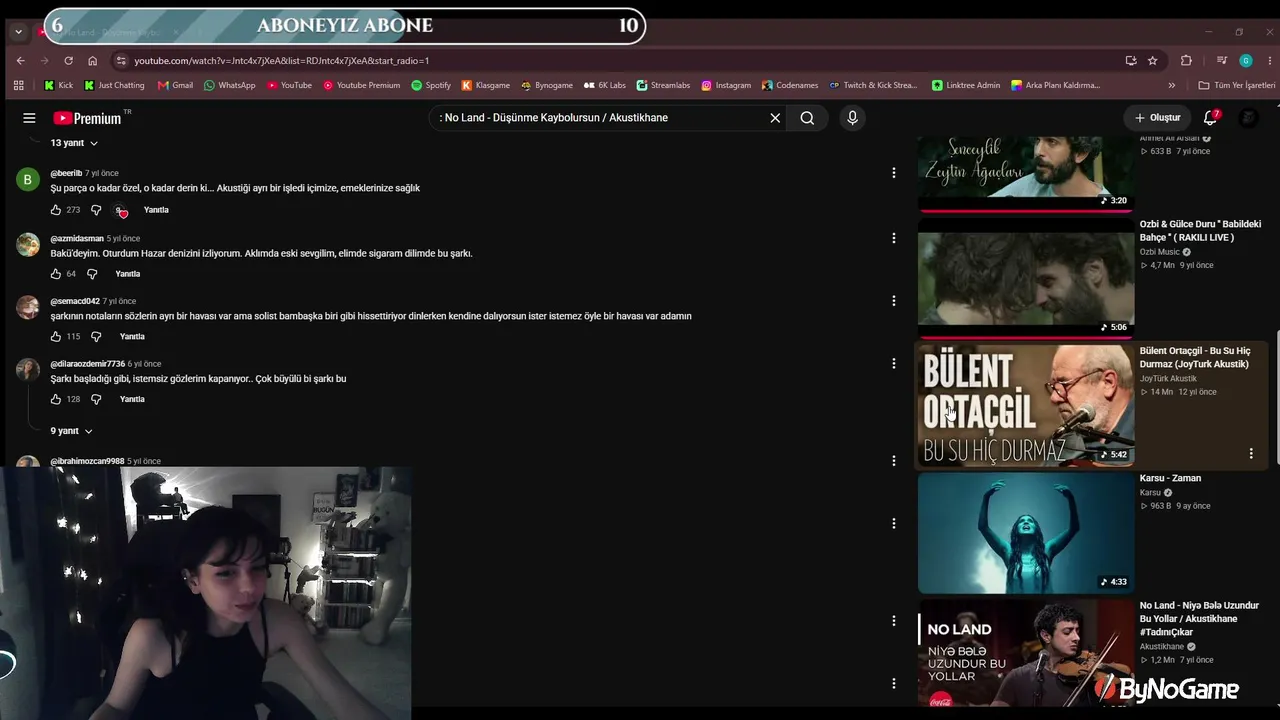Image resolution: width=1280 pixels, height=720 pixels.
Task: Open the Gmail bookmark
Action: pos(175,85)
